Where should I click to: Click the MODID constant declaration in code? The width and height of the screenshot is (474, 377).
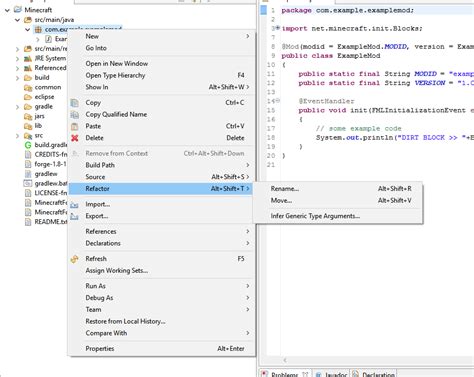[x=386, y=74]
